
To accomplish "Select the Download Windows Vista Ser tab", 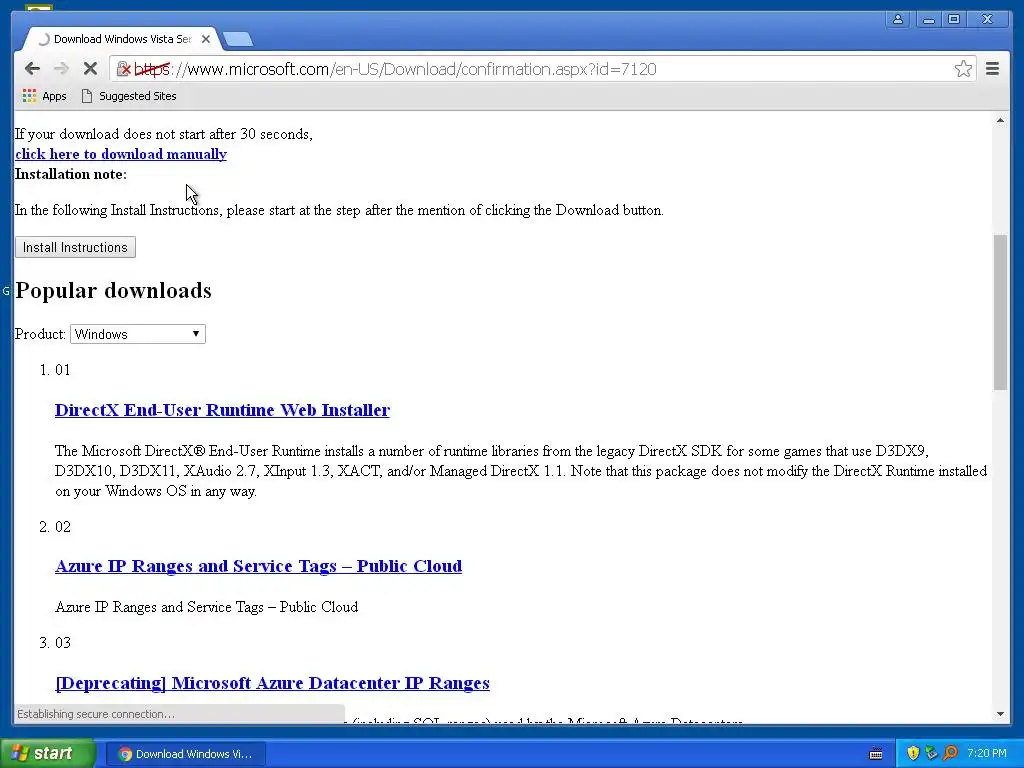I will click(120, 39).
